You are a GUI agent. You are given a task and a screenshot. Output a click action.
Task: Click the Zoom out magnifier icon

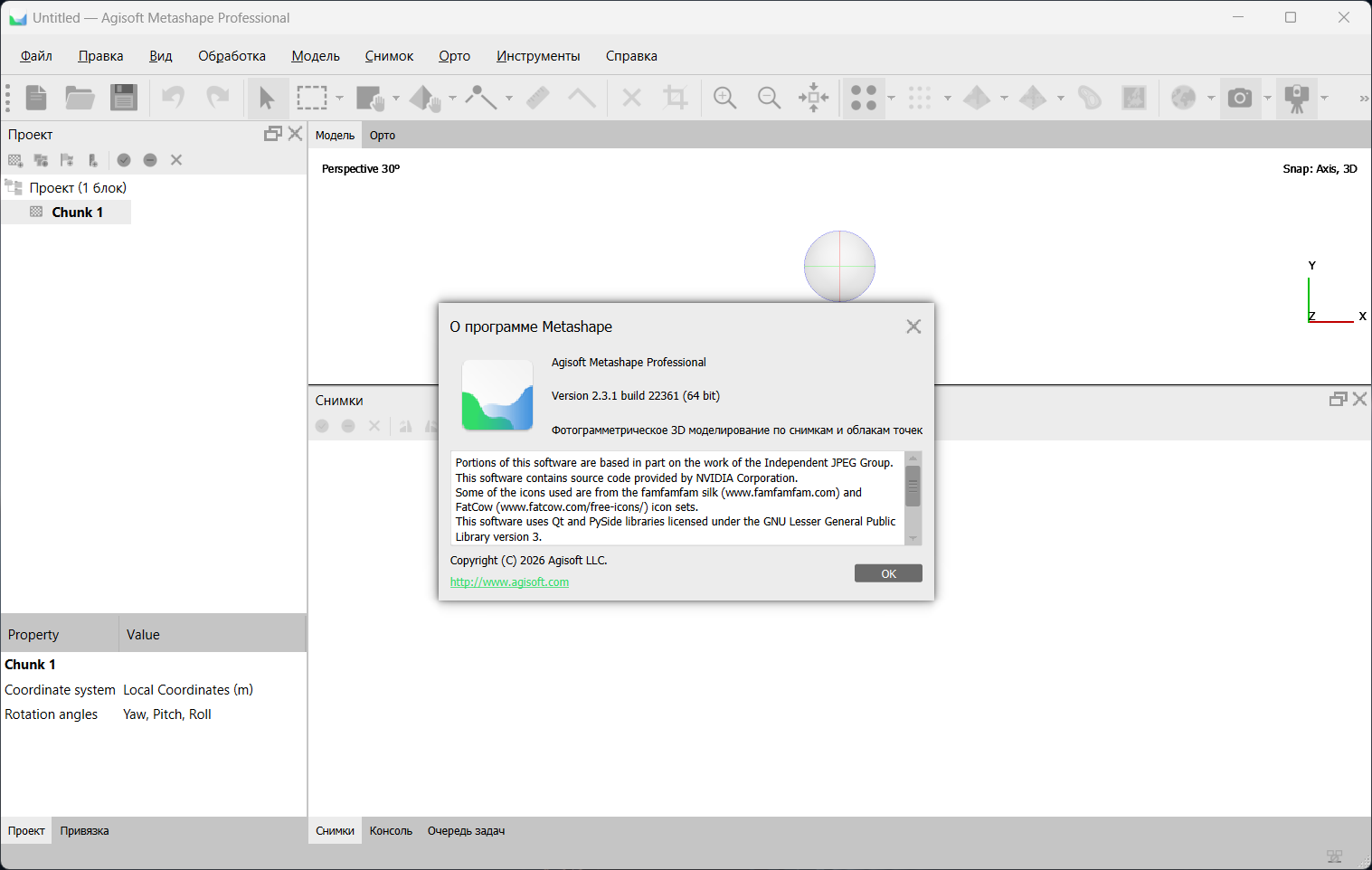tap(770, 98)
